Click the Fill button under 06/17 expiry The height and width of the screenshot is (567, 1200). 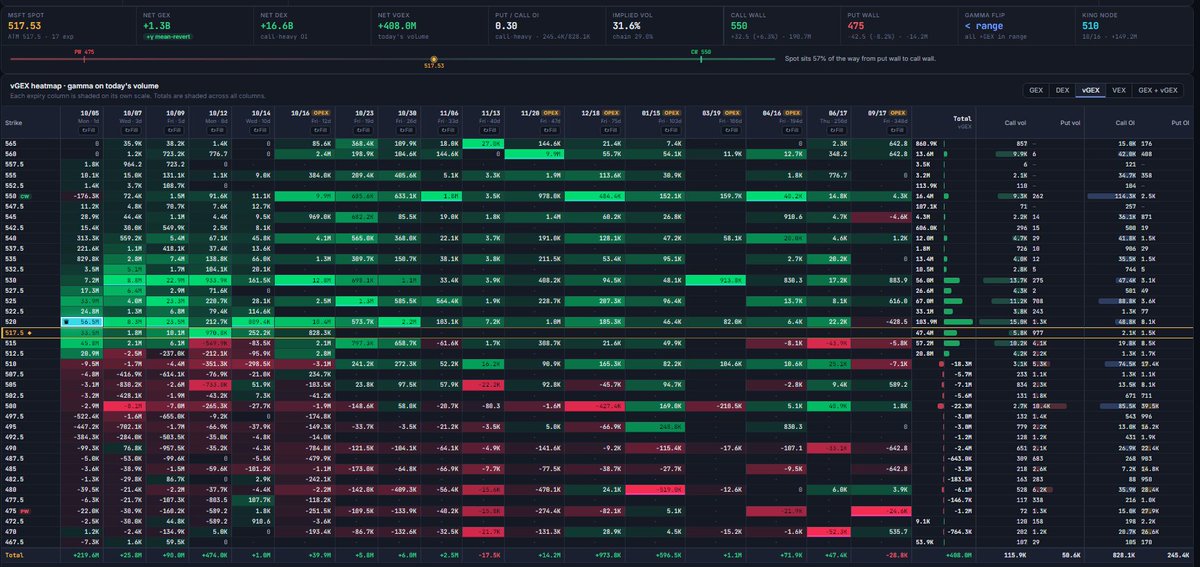[x=836, y=130]
